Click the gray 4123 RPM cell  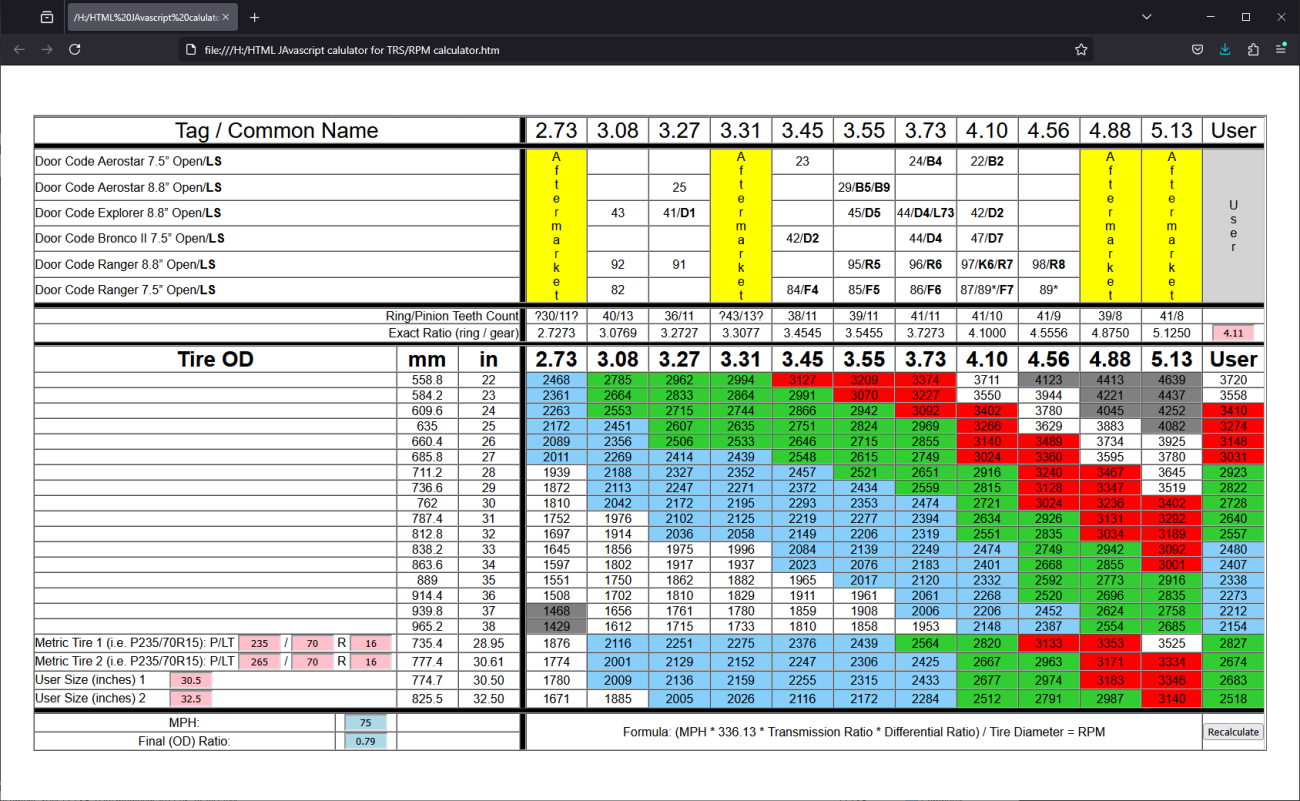pyautogui.click(x=1048, y=380)
